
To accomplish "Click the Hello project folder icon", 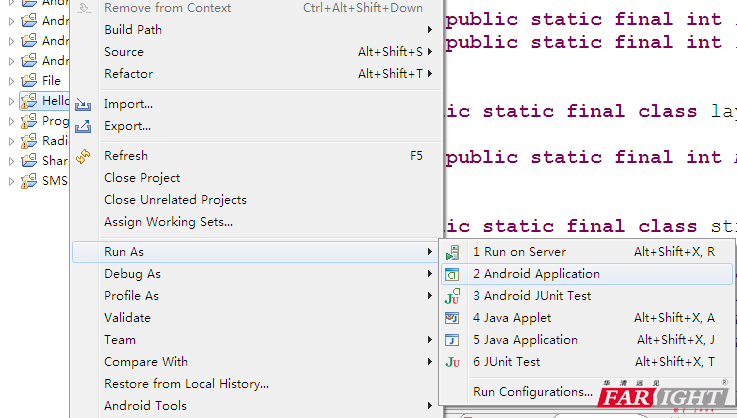I will [x=29, y=101].
